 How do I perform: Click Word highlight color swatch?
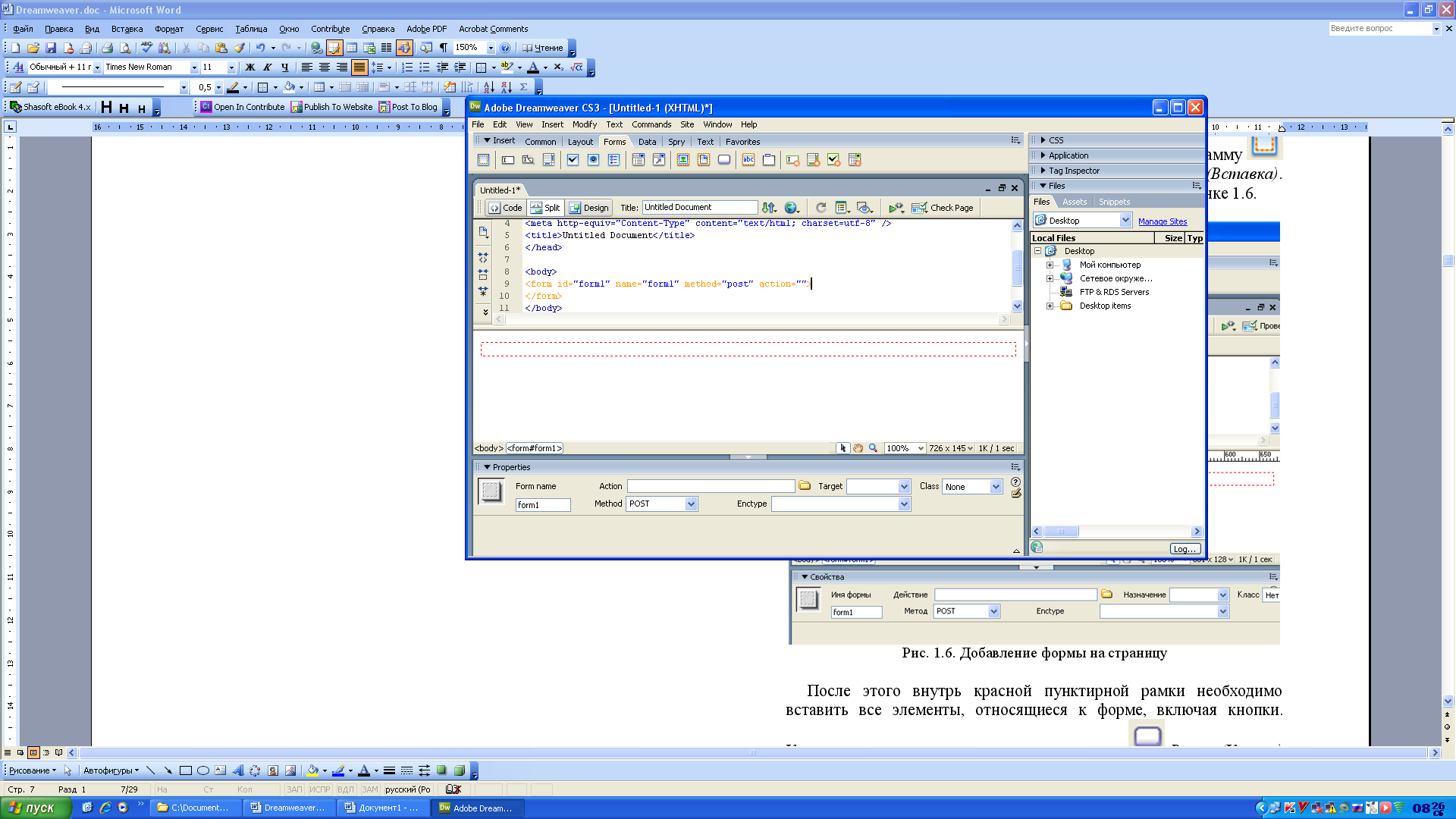click(x=507, y=67)
